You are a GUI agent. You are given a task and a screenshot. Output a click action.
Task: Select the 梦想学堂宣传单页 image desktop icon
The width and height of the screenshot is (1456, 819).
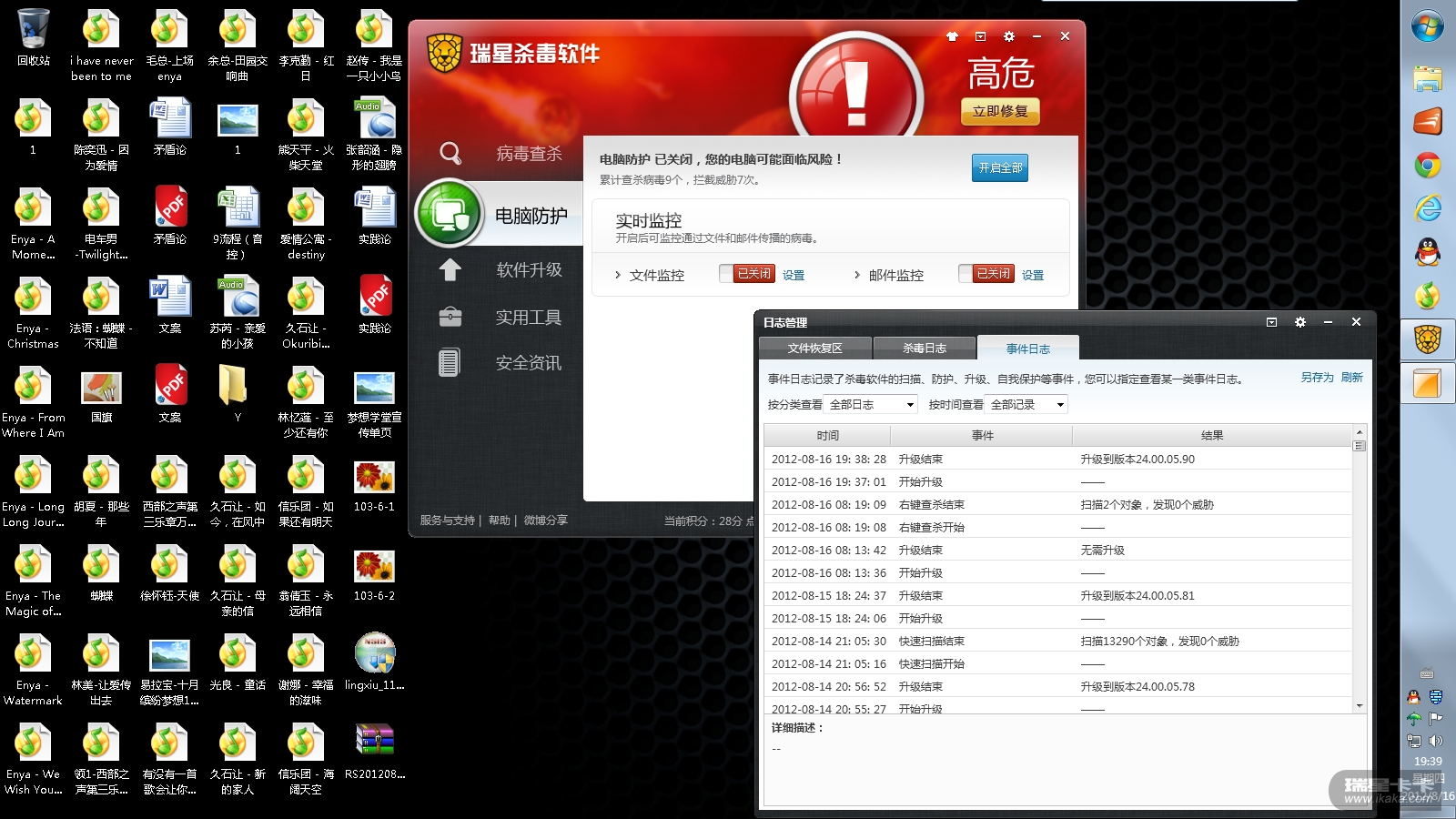pos(375,402)
